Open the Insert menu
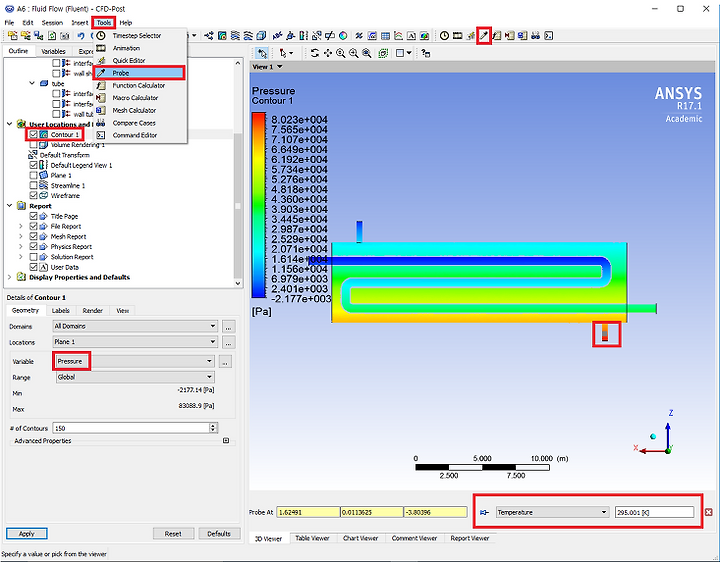 (x=79, y=22)
